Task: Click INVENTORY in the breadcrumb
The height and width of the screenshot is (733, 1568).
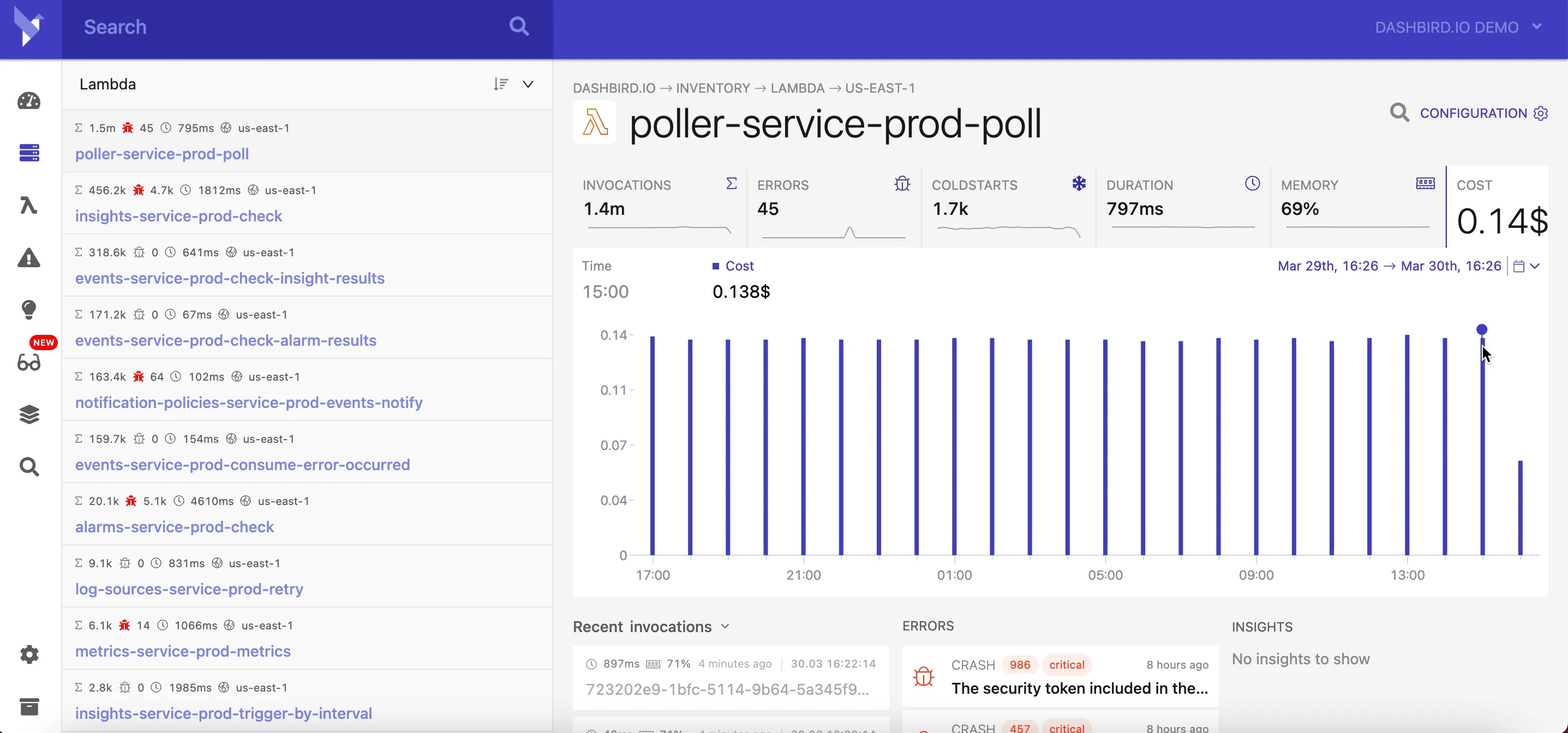Action: [x=712, y=88]
